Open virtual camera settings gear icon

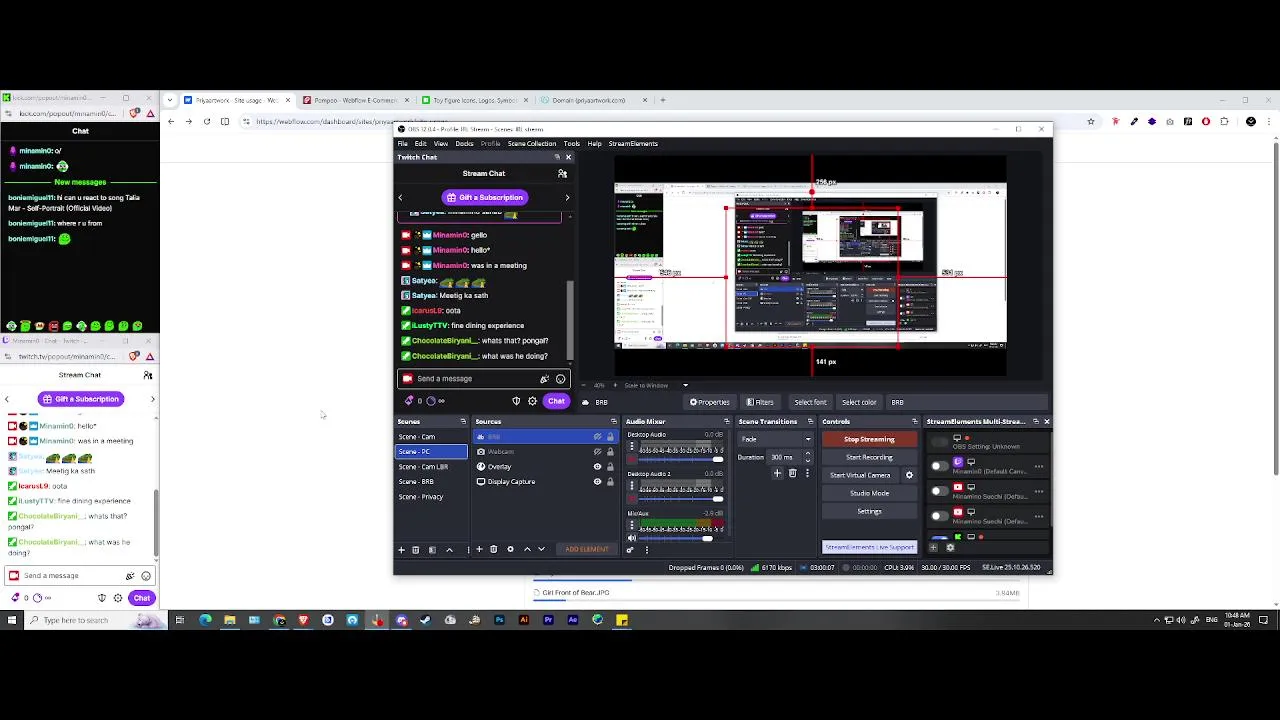point(909,475)
